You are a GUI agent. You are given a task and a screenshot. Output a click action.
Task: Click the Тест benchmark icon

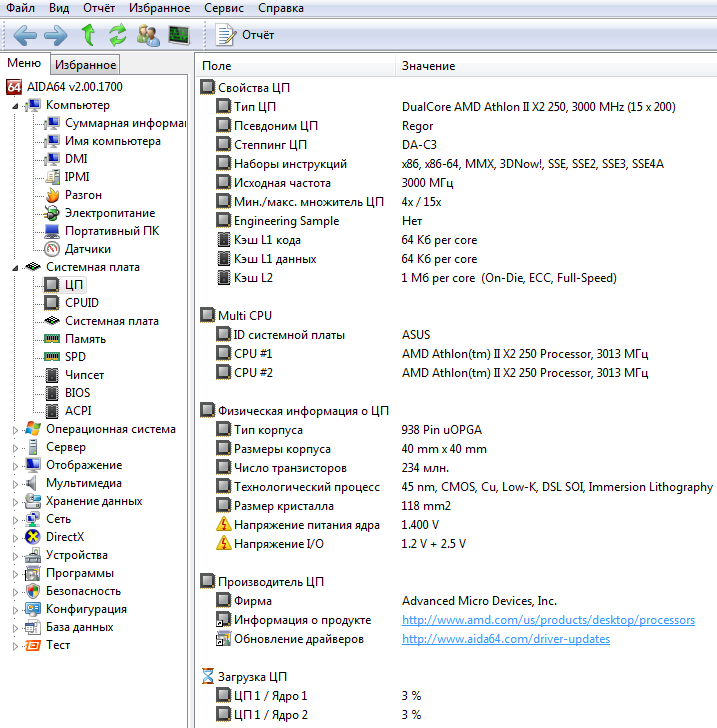tap(33, 645)
